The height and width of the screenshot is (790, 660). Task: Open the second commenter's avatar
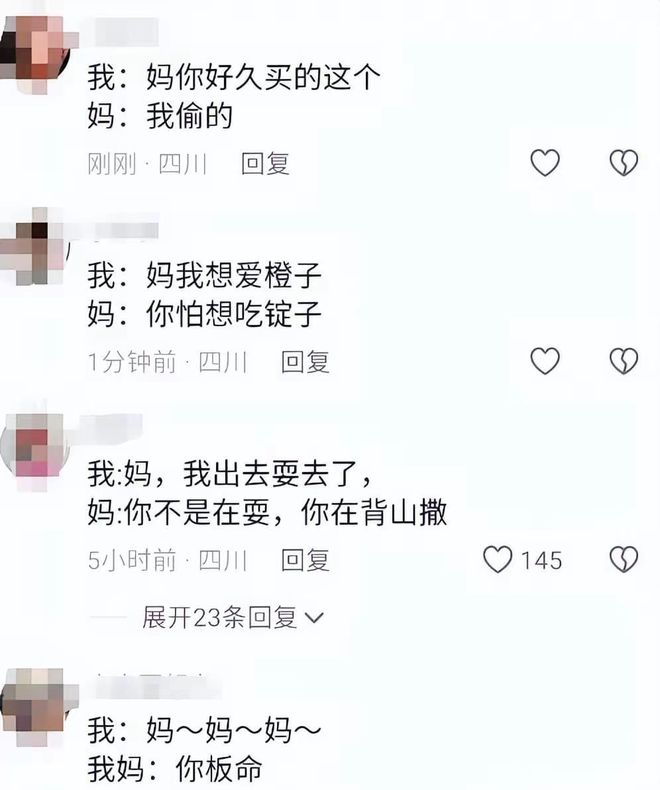(x=33, y=247)
